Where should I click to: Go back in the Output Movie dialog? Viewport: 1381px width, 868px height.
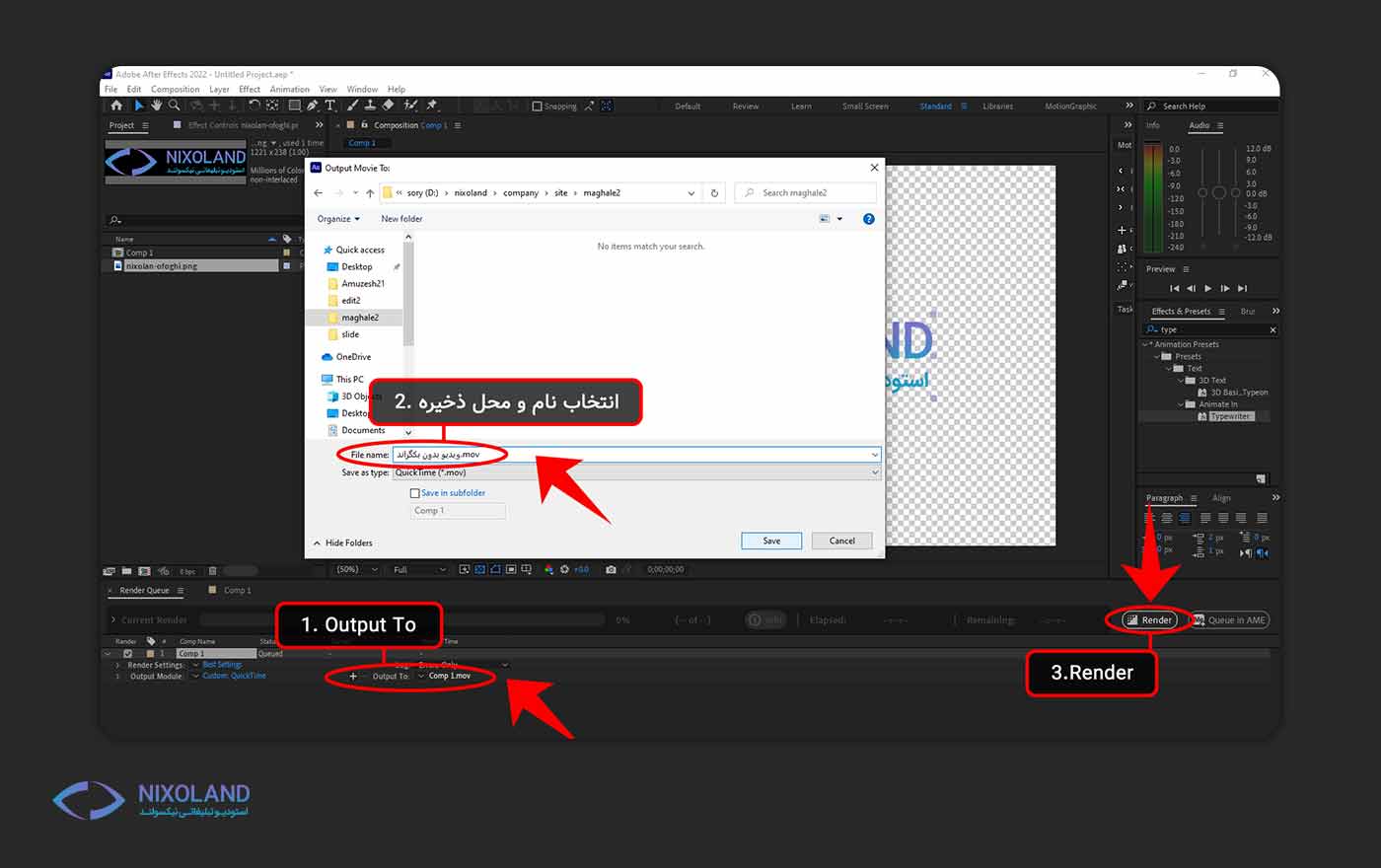(x=319, y=193)
